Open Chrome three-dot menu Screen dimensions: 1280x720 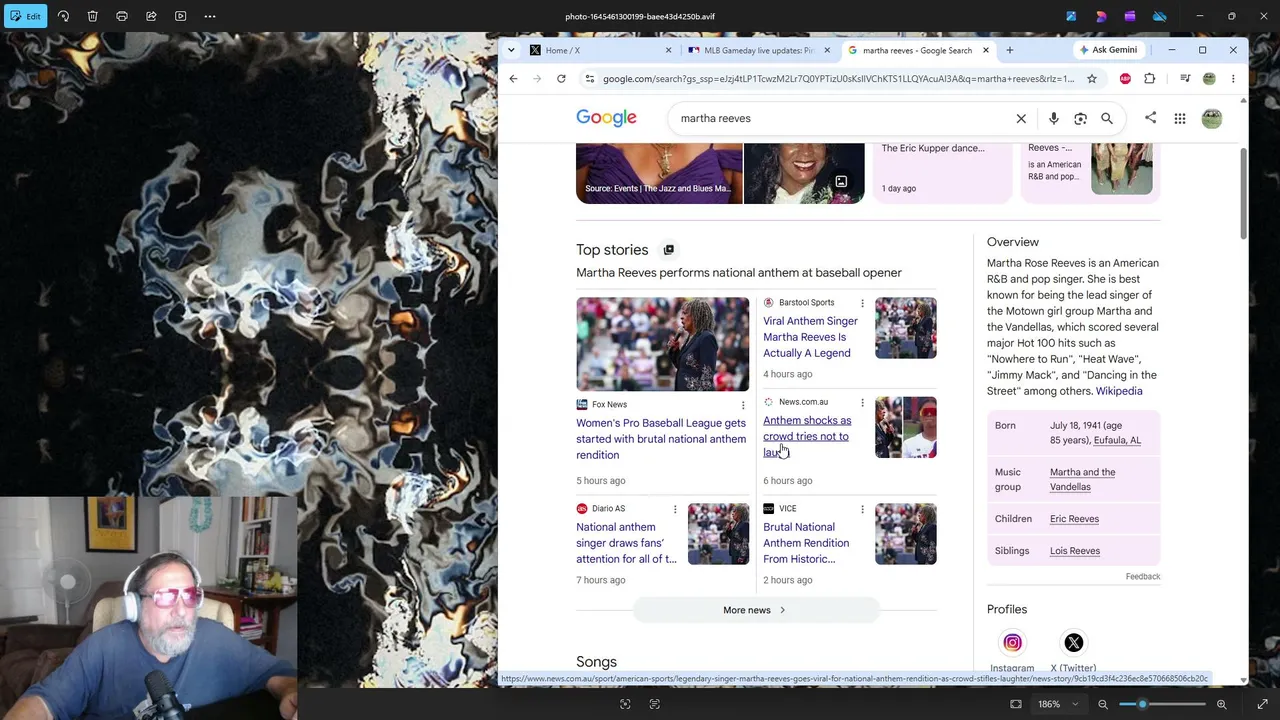click(x=1233, y=79)
